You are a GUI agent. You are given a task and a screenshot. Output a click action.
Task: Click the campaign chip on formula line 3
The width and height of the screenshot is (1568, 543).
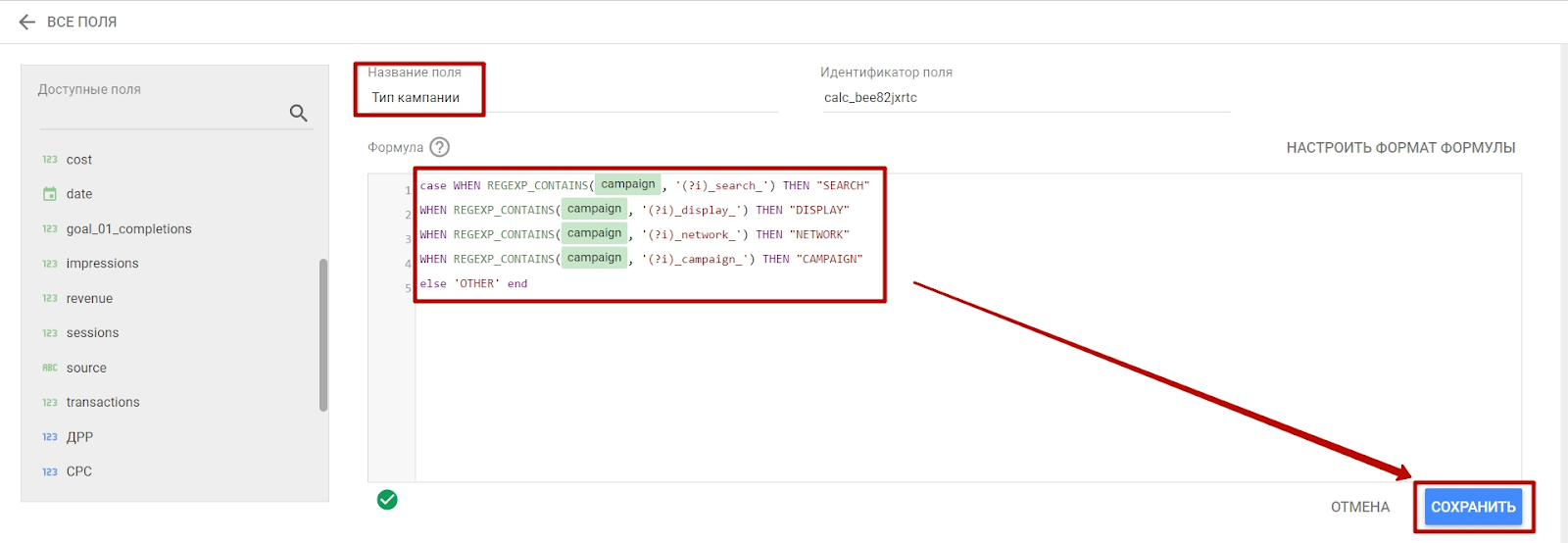click(594, 233)
